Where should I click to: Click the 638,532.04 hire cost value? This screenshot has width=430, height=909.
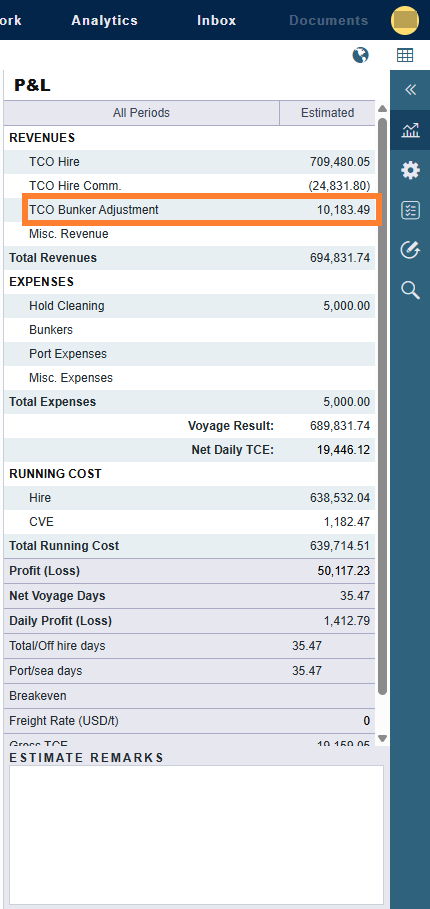(340, 497)
